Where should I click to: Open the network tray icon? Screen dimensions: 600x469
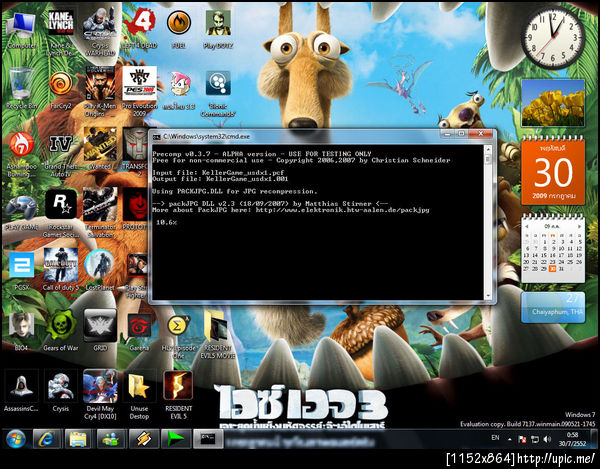[x=535, y=439]
